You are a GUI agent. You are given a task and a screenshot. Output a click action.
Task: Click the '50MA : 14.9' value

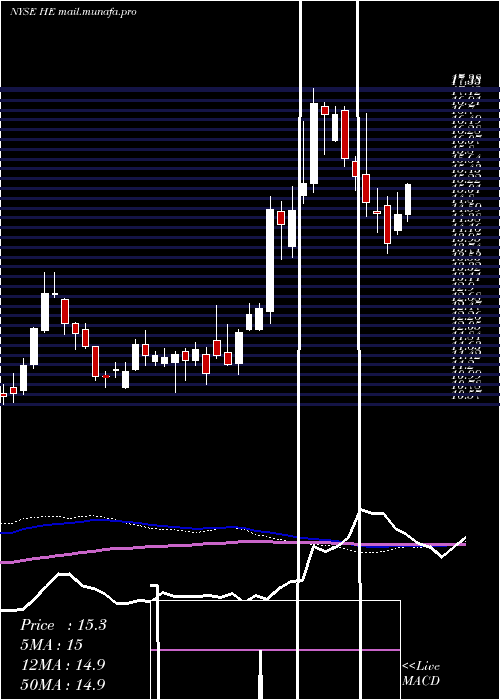tap(63, 684)
